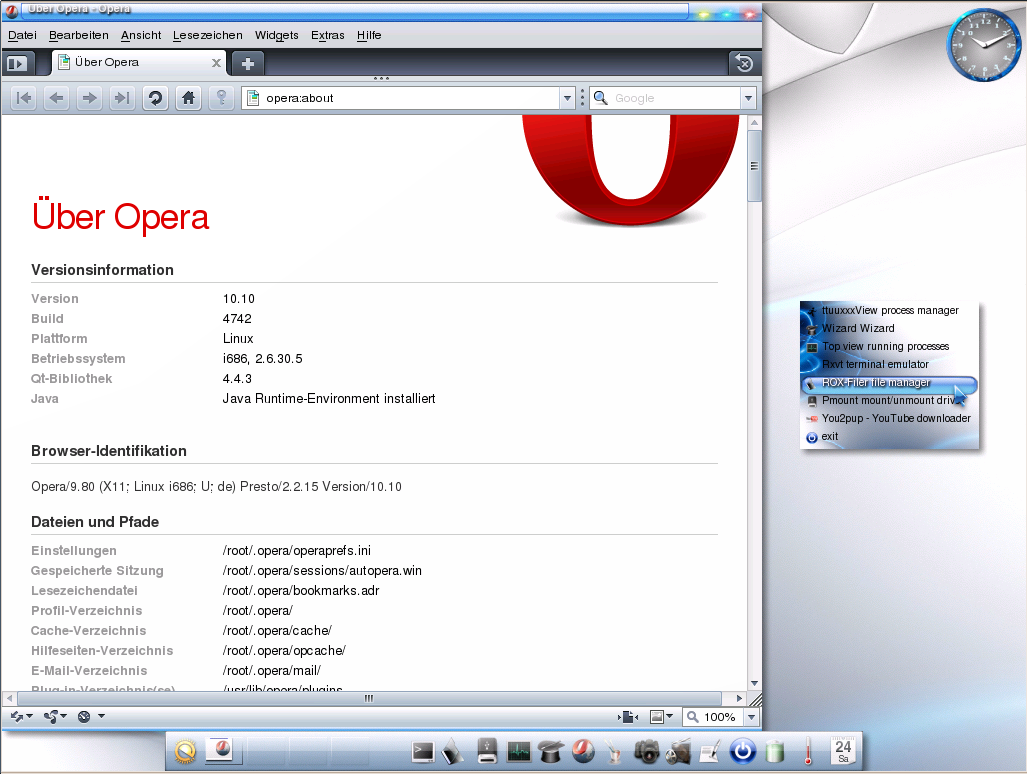Close the Über Opera tab
This screenshot has height=774, width=1027.
coord(216,63)
